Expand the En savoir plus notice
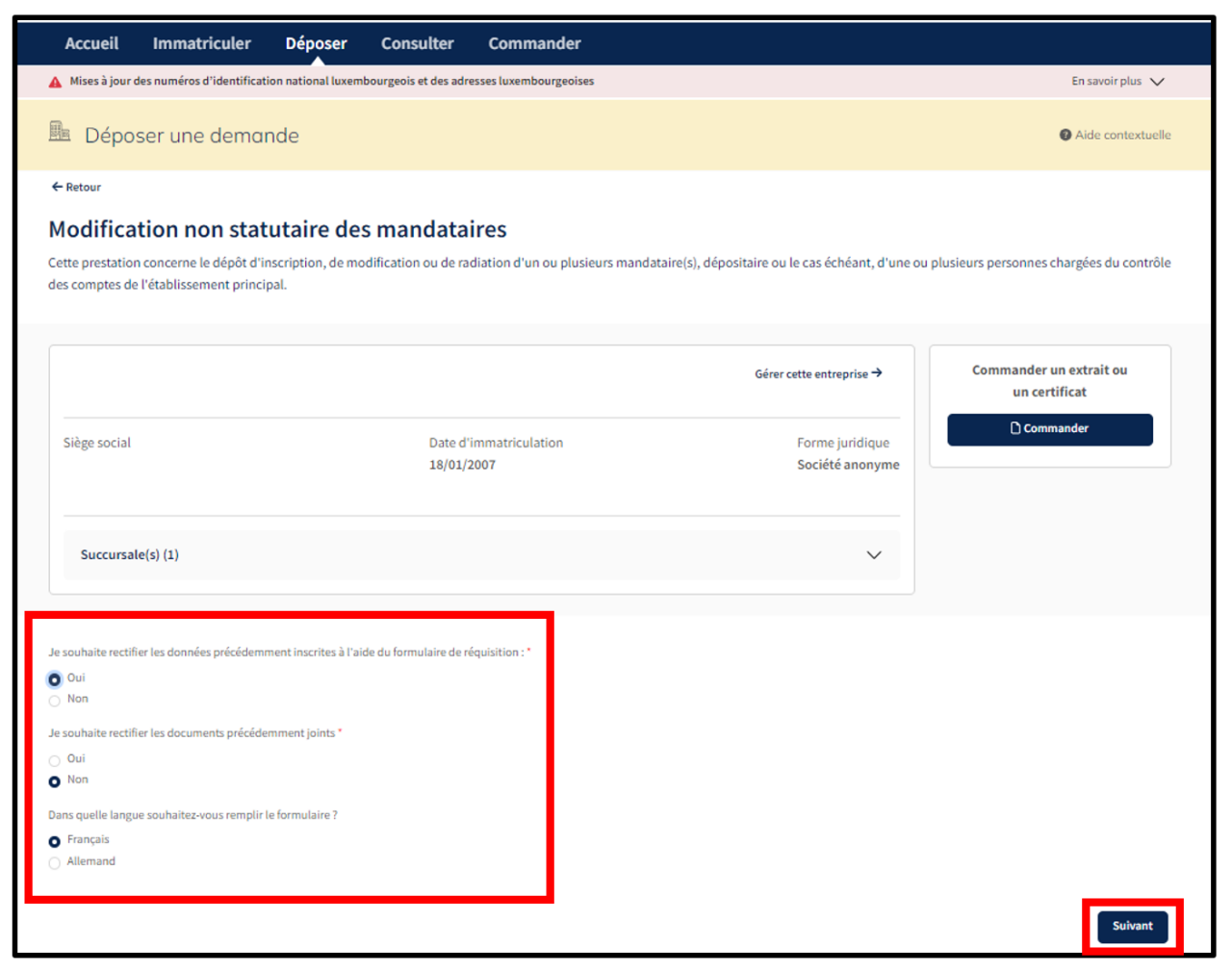The width and height of the screenshot is (1232, 972). tap(1157, 82)
